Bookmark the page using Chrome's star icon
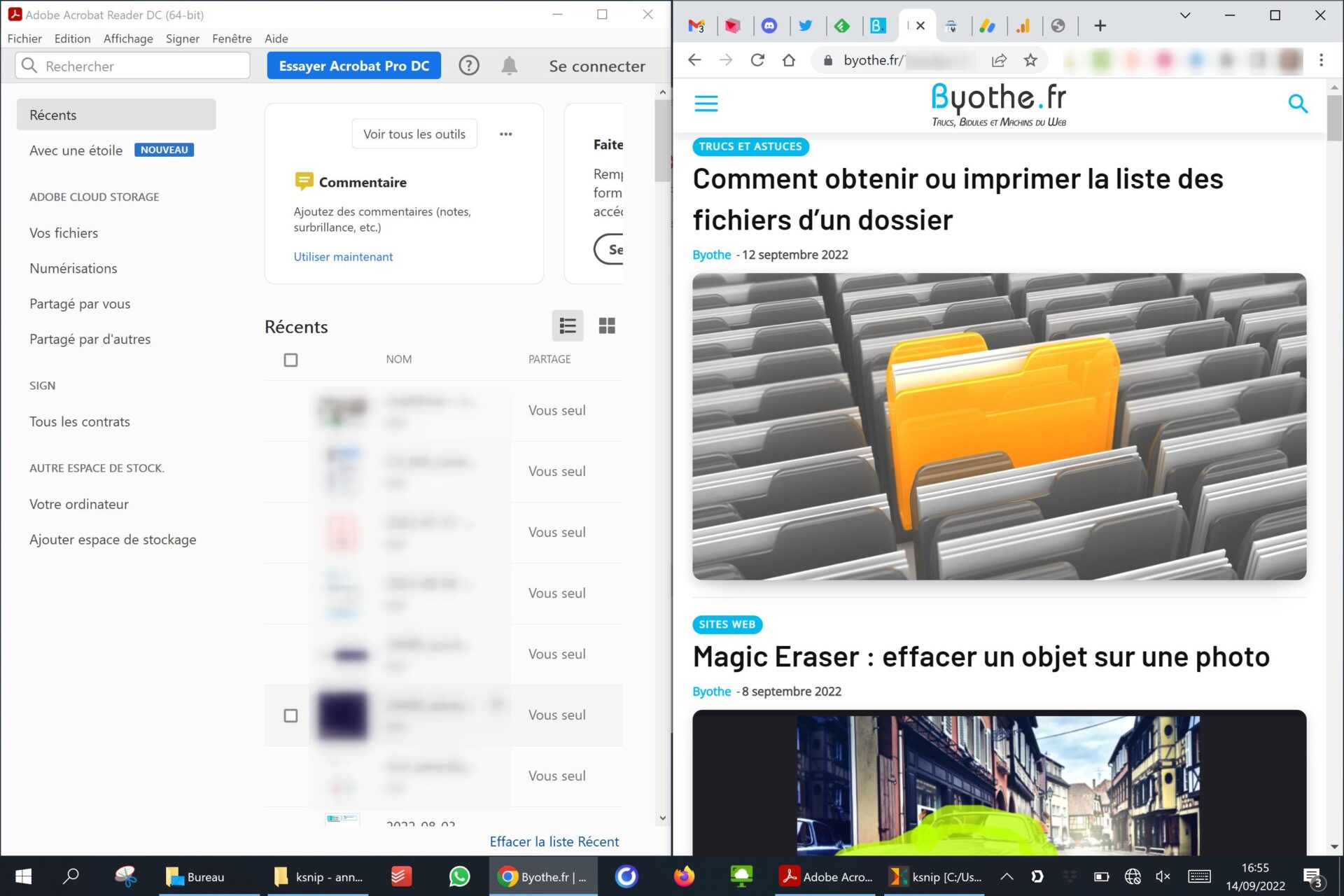The image size is (1344, 896). pyautogui.click(x=1030, y=60)
